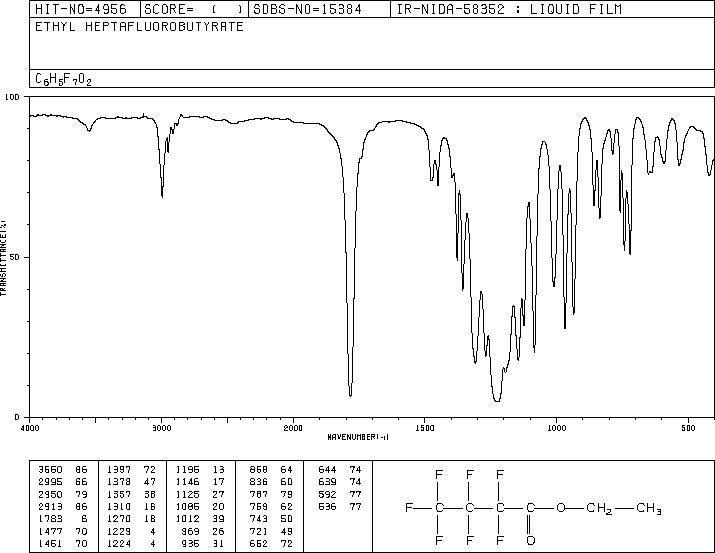Click the 4000 wavenumber axis label
The width and height of the screenshot is (715, 553).
(x=30, y=428)
